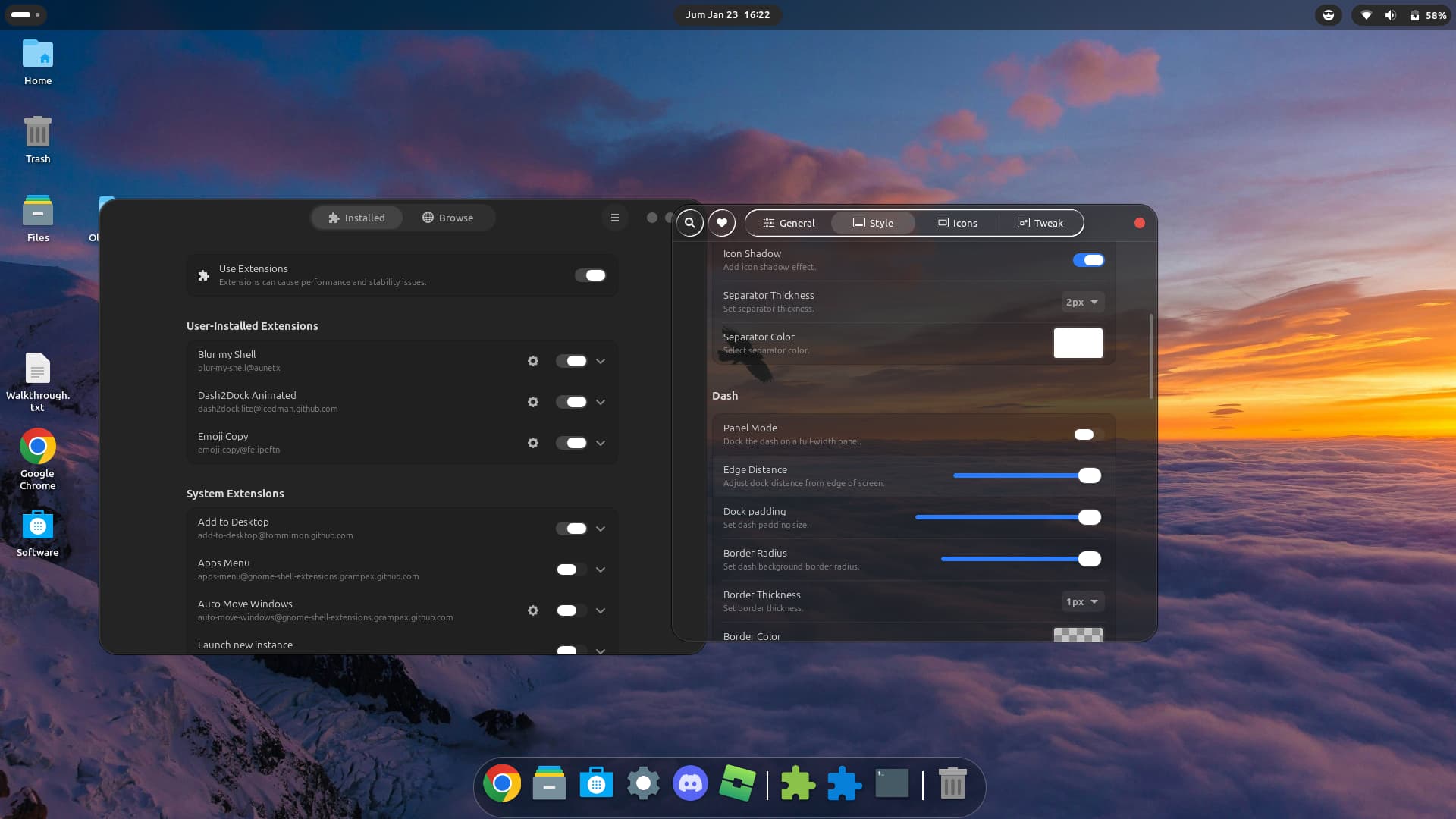Open the Extensions hamburger menu
Screen dimensions: 1456x819
[x=615, y=218]
